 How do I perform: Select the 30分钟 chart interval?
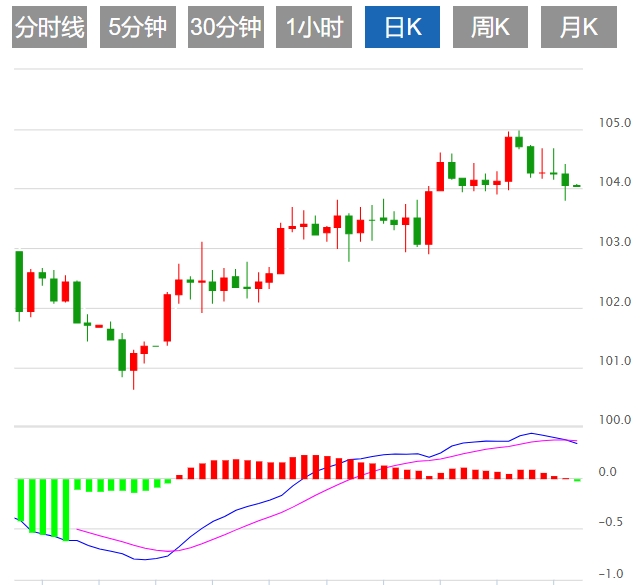[226, 27]
